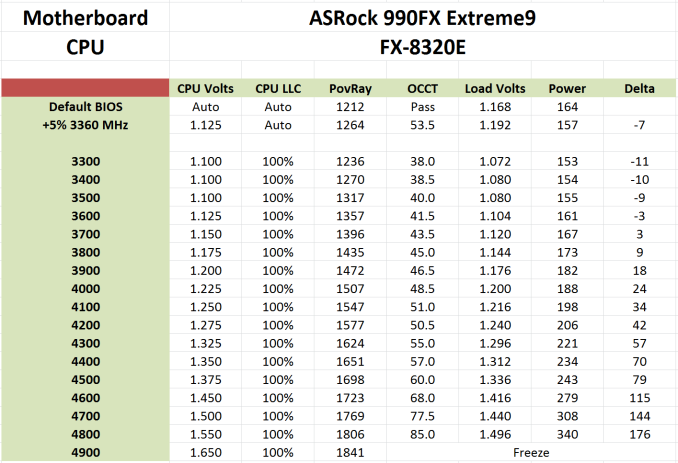Select the CPU Volts value 1.650 cell
This screenshot has height=463, width=678.
[205, 452]
